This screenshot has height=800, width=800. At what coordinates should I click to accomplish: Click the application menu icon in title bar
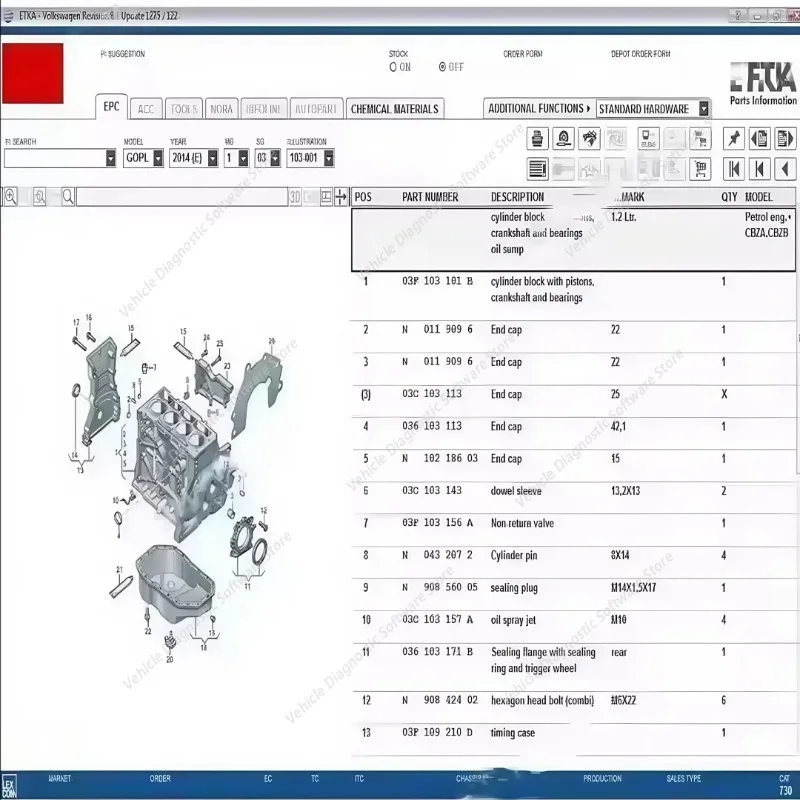8,16
